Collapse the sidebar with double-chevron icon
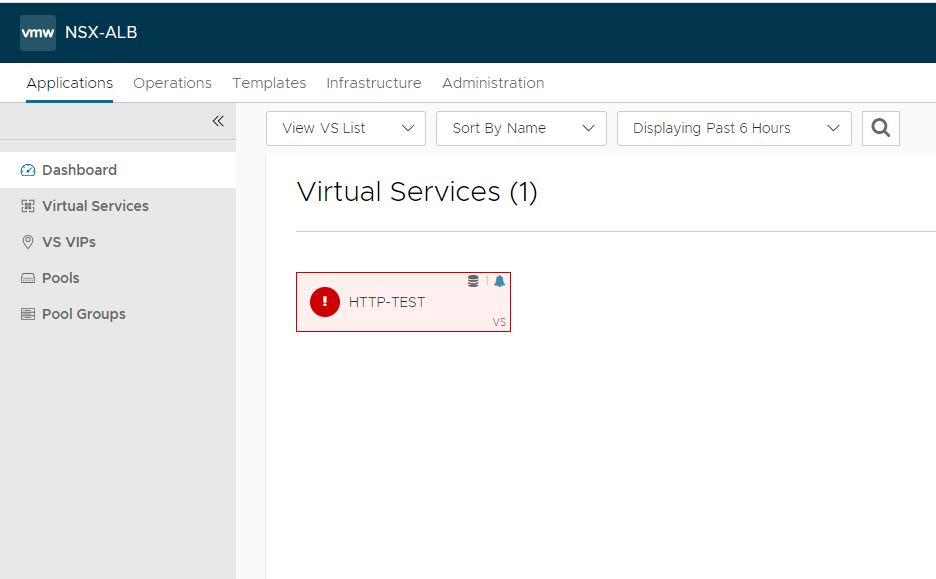Image resolution: width=936 pixels, height=579 pixels. tap(218, 121)
